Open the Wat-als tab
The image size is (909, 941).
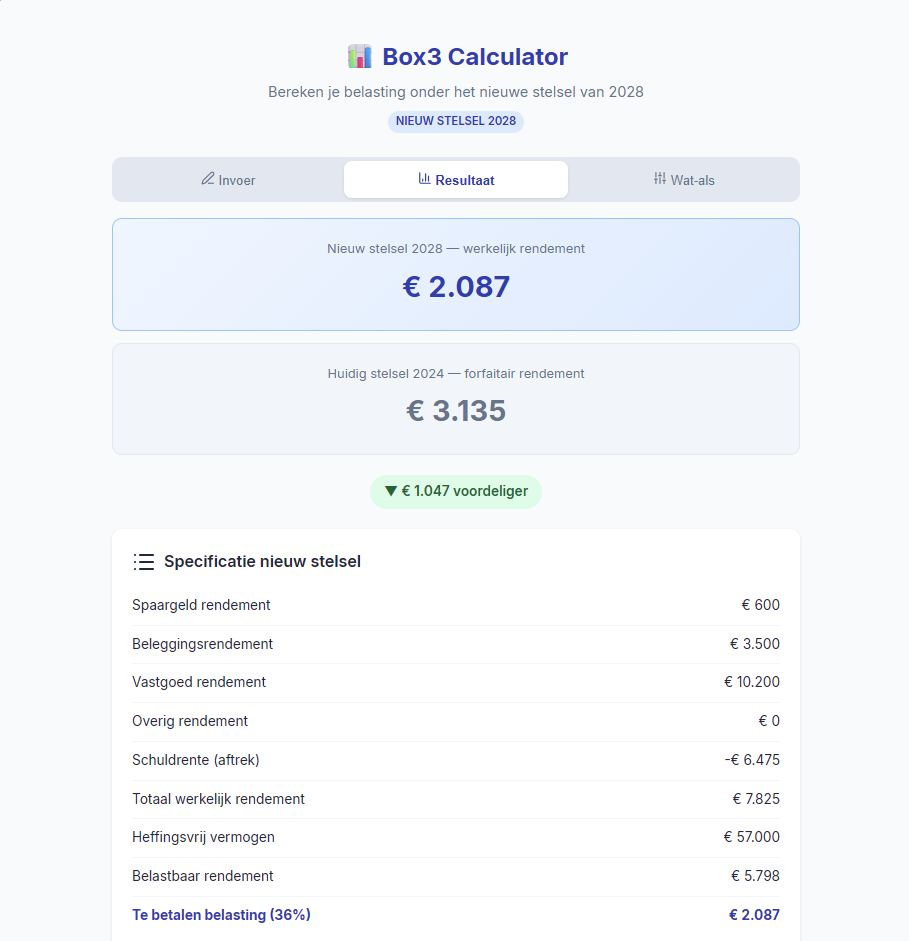point(684,179)
